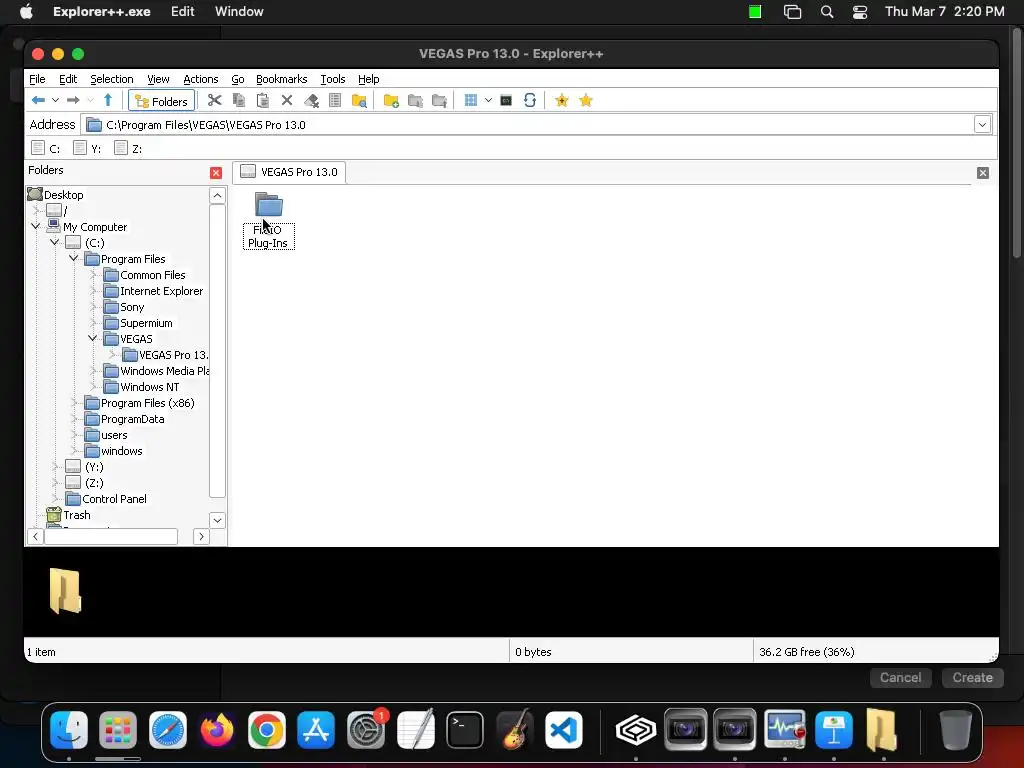Select Supermium folder in tree

tap(146, 323)
